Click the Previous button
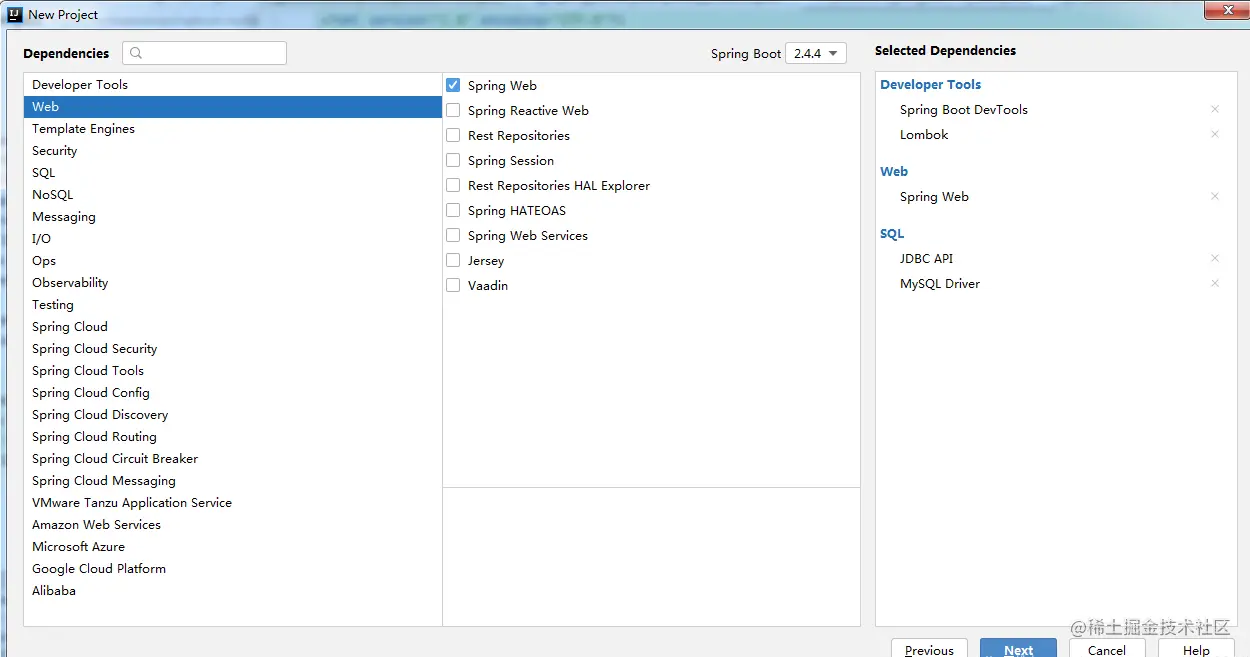The image size is (1250, 657). [x=929, y=648]
